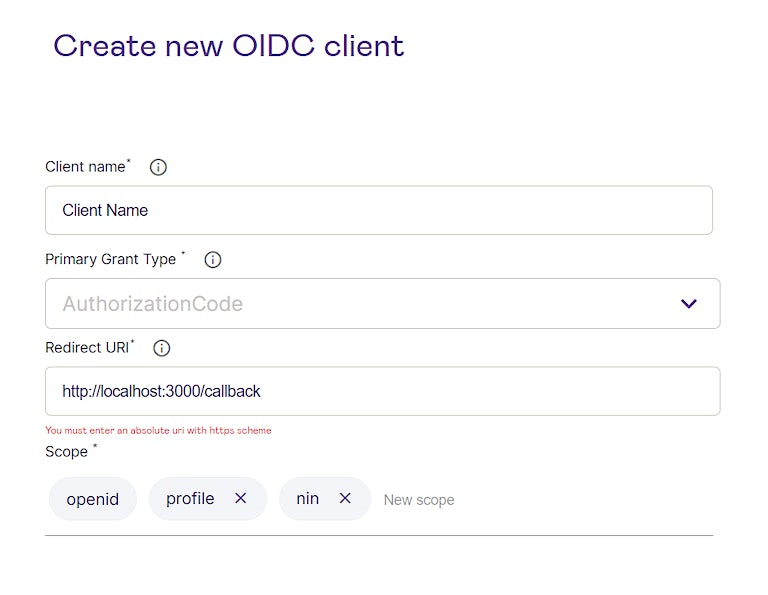Click the Redirect URI label text
Screen dimensions: 768x595
[87, 347]
